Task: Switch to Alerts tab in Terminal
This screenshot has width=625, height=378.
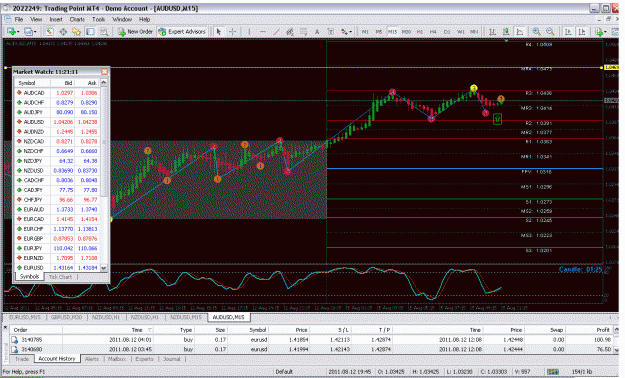Action: [x=92, y=359]
